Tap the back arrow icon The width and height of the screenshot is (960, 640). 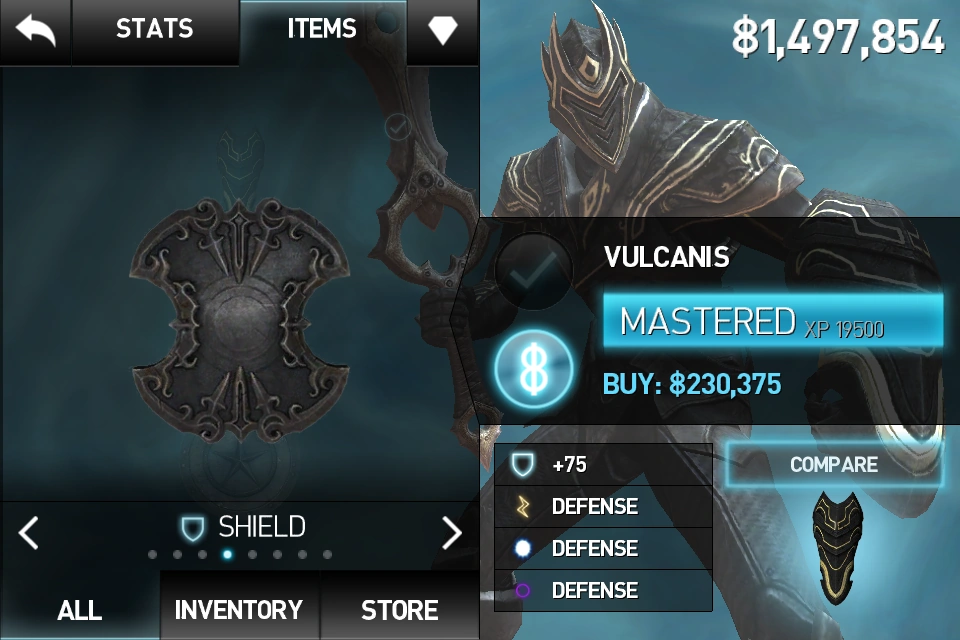36,31
